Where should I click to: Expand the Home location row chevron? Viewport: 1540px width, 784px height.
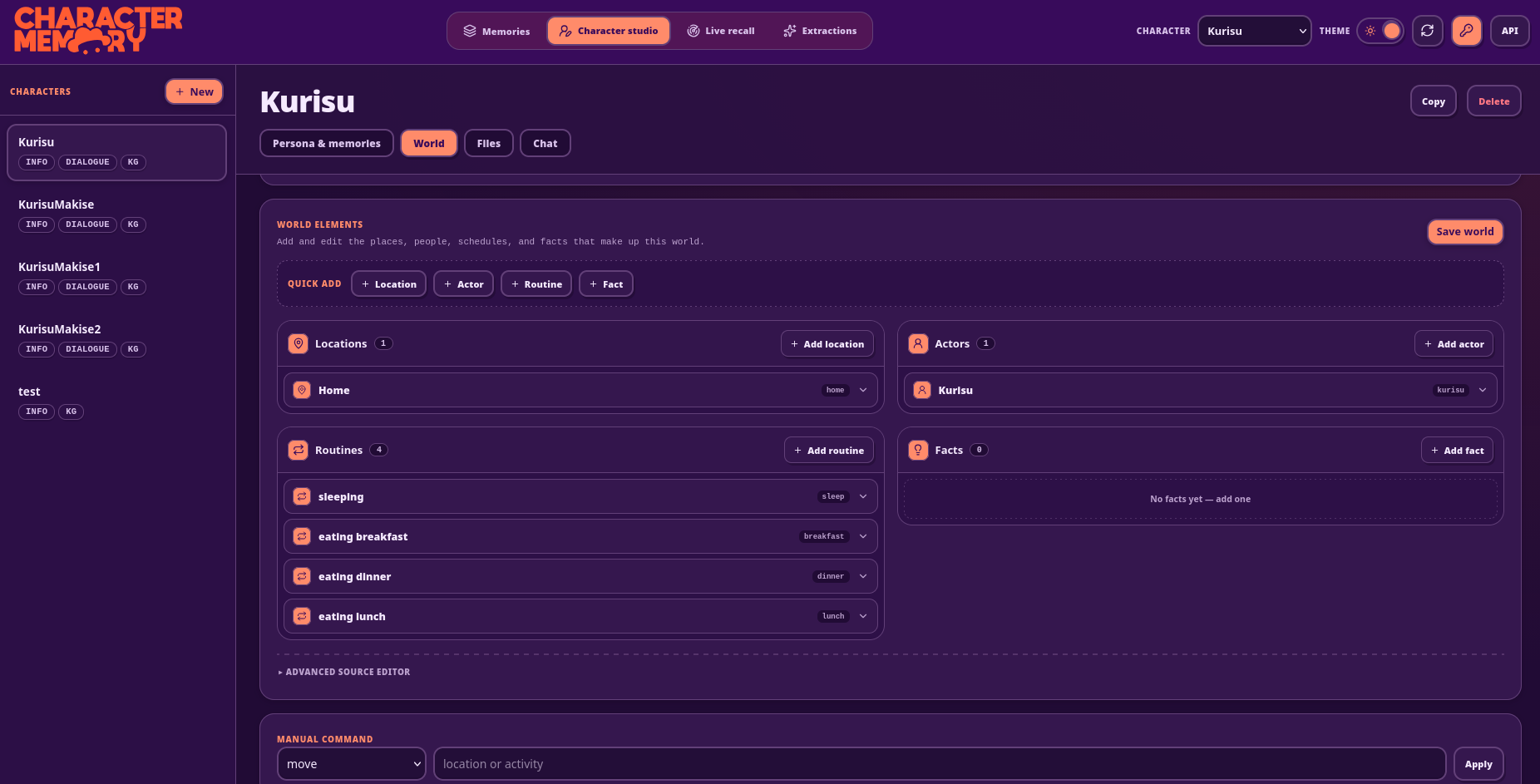coord(863,390)
